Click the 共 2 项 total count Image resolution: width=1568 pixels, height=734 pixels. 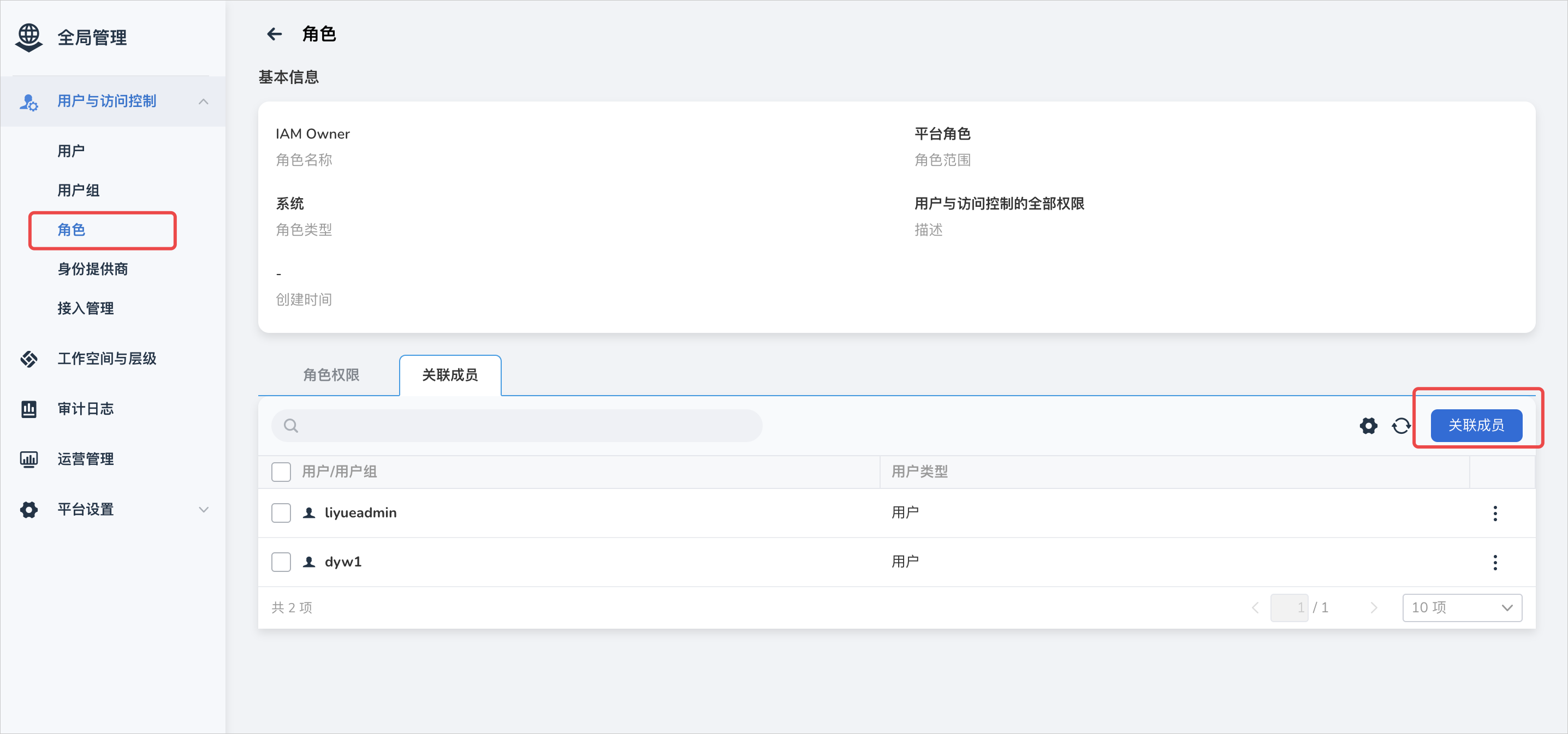[292, 607]
